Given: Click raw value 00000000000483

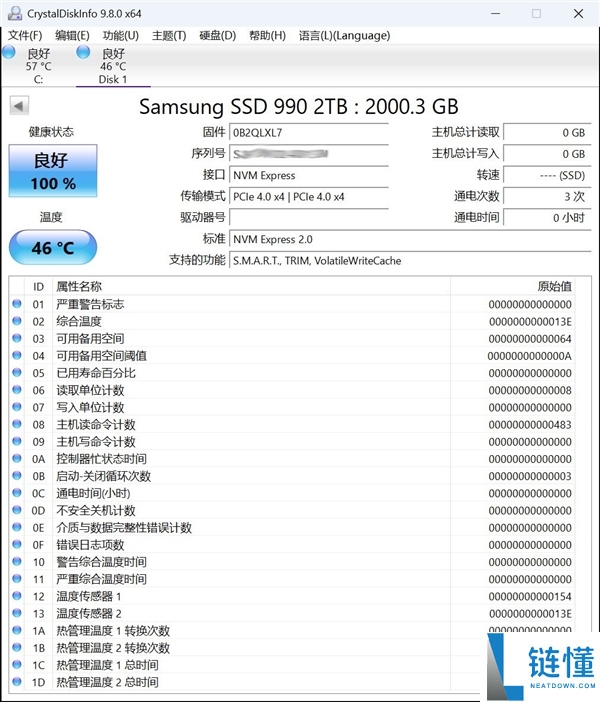Looking at the screenshot, I should coord(530,425).
